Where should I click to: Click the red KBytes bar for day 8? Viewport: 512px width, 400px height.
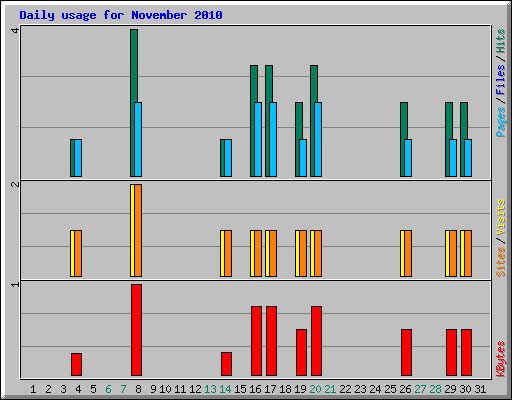pos(136,330)
